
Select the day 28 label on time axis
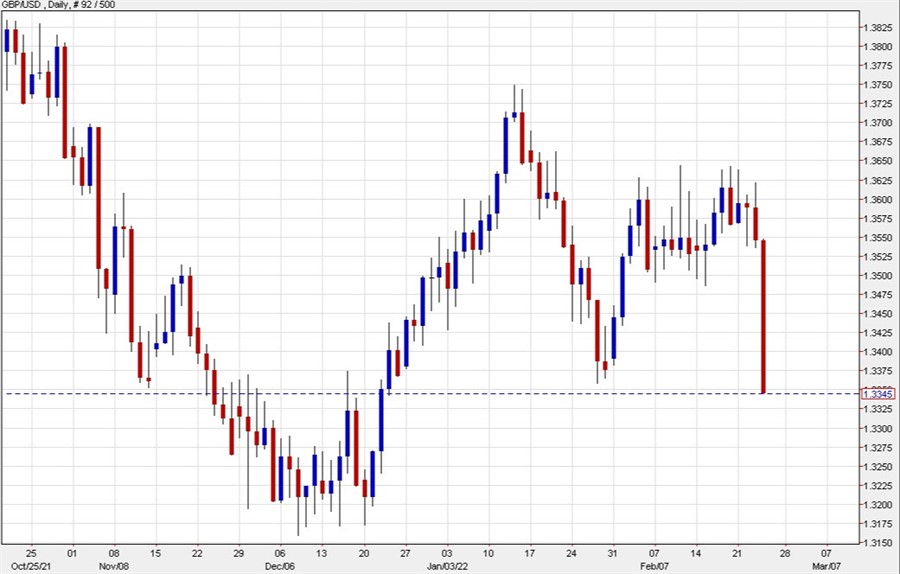(785, 554)
